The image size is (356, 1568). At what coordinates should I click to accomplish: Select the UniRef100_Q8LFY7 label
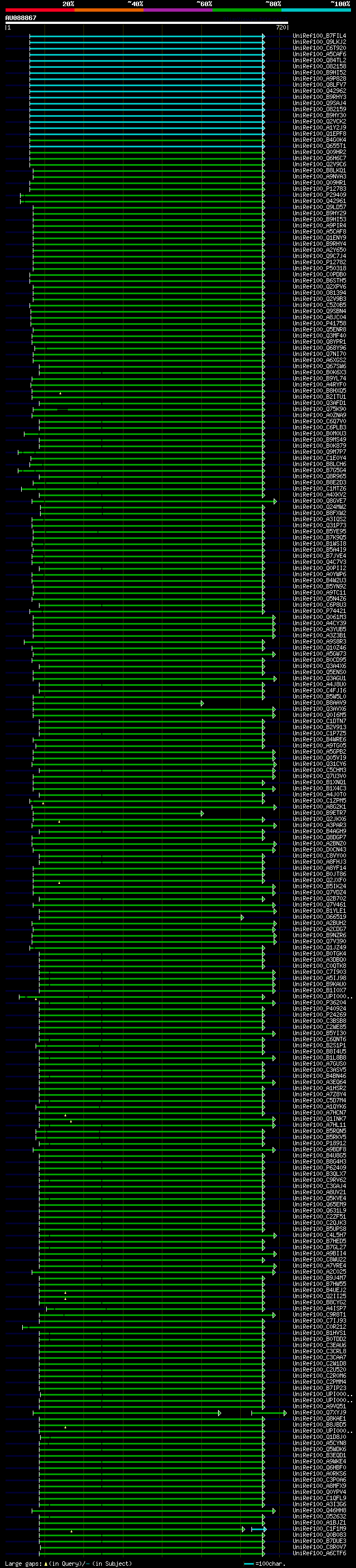tap(319, 85)
